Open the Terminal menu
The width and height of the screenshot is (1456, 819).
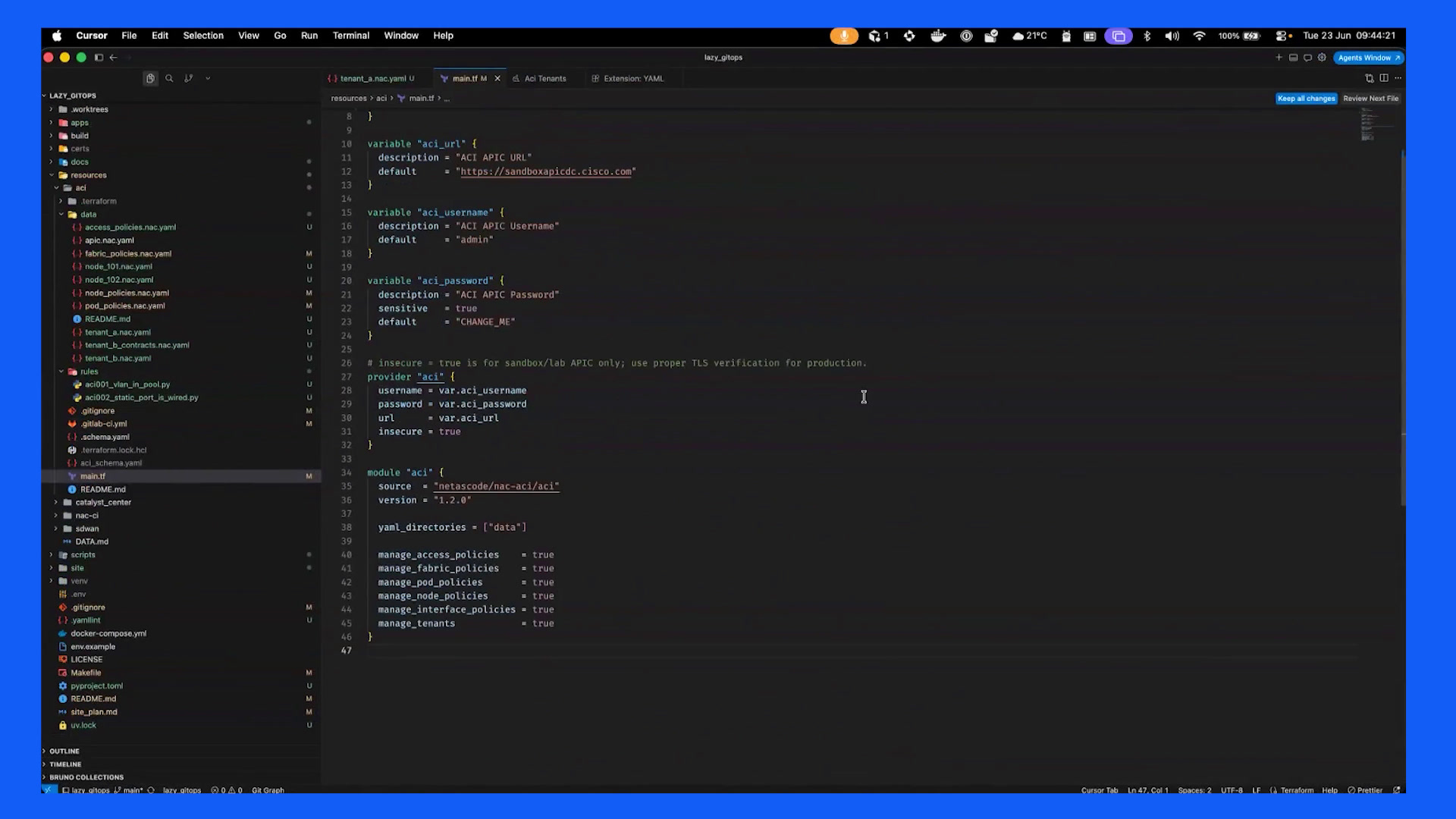350,36
